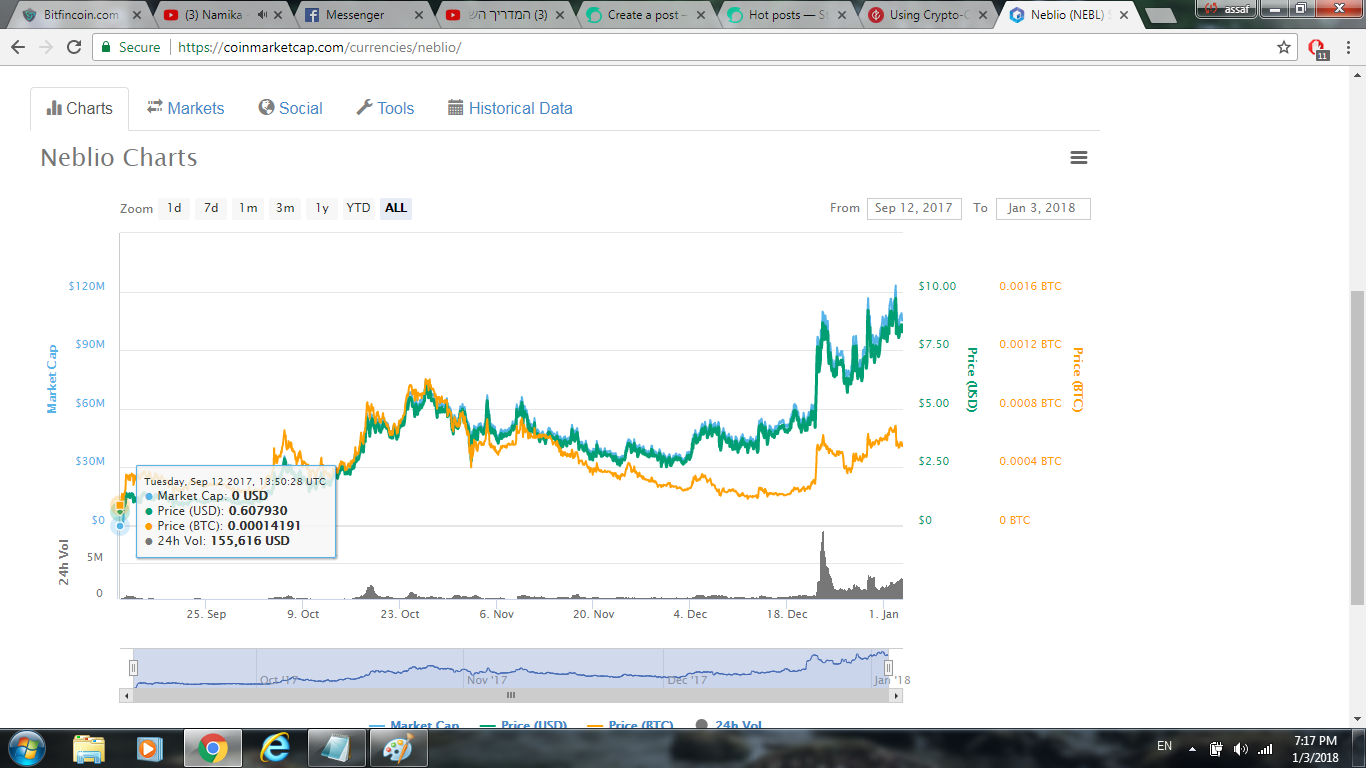Reload the page with the refresh icon

pos(74,47)
